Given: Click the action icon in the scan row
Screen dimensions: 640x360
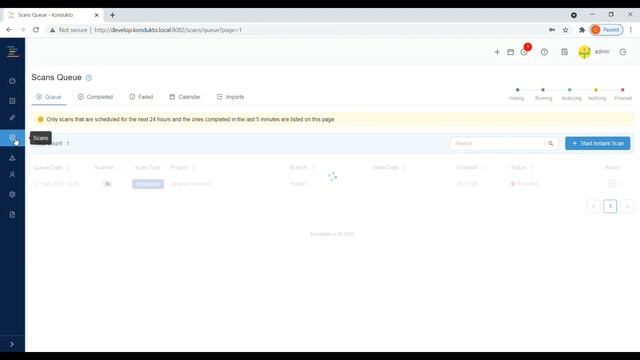Looking at the screenshot, I should [x=613, y=184].
